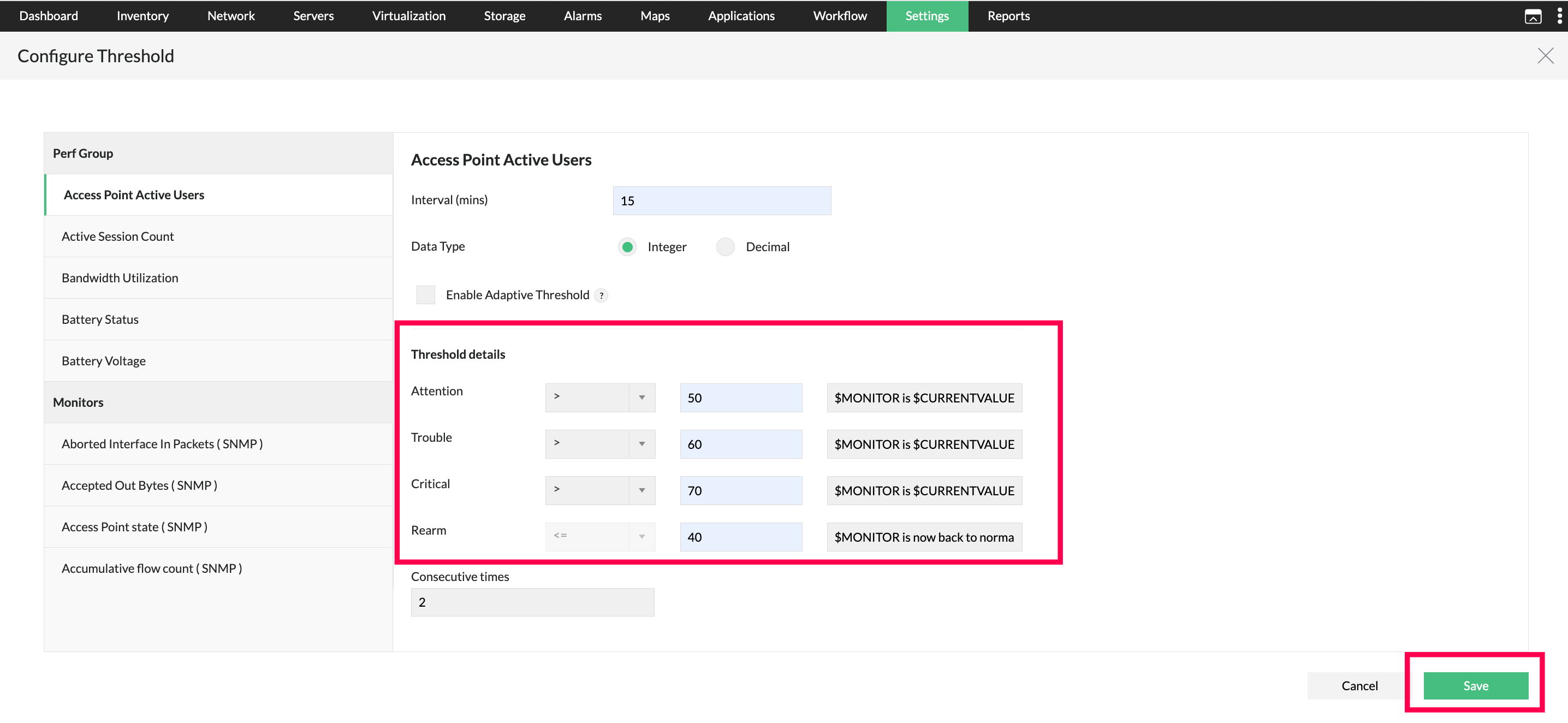The image size is (1568, 723).
Task: Open the Inventory tab
Action: pos(142,16)
